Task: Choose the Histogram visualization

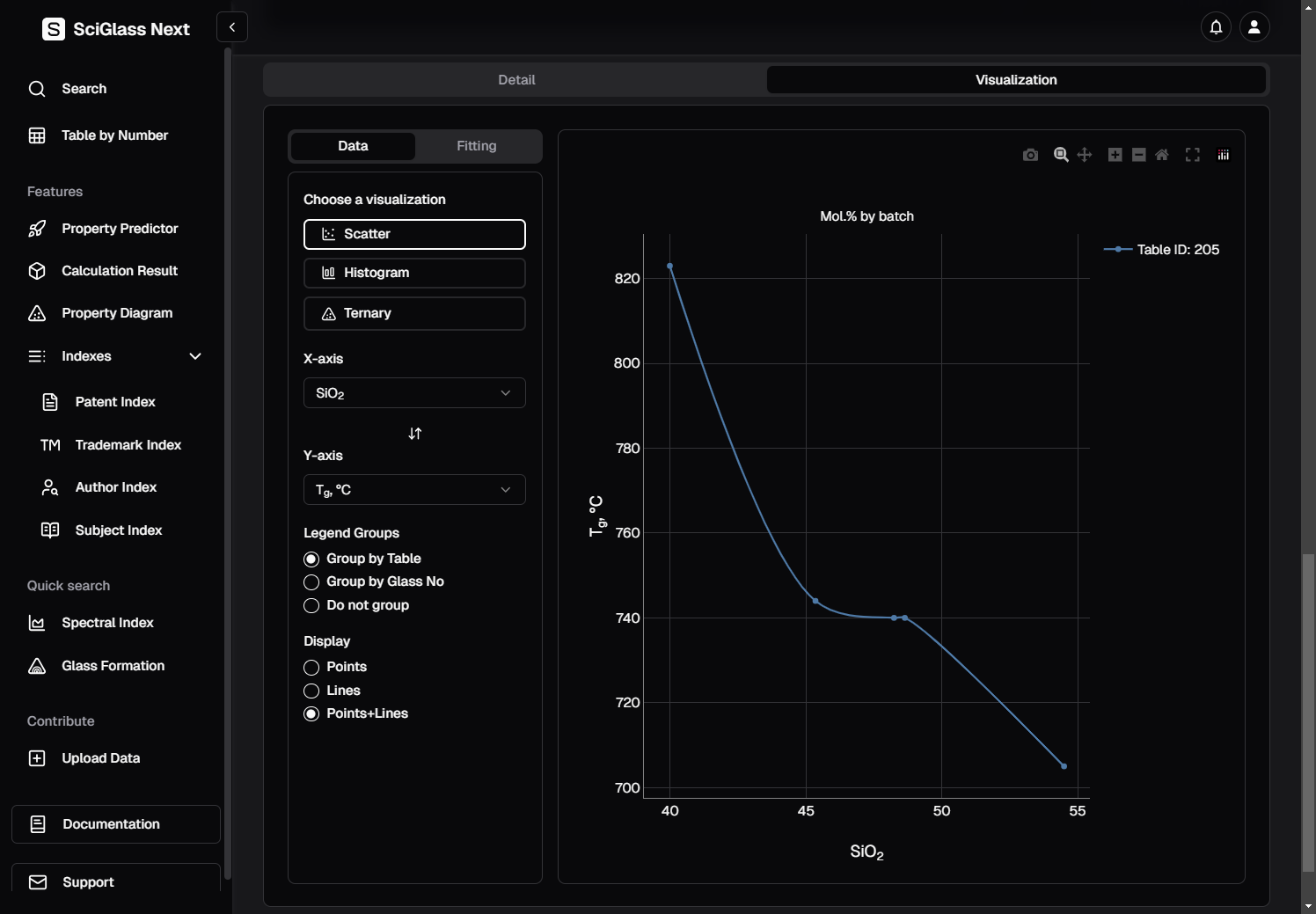Action: (x=414, y=273)
